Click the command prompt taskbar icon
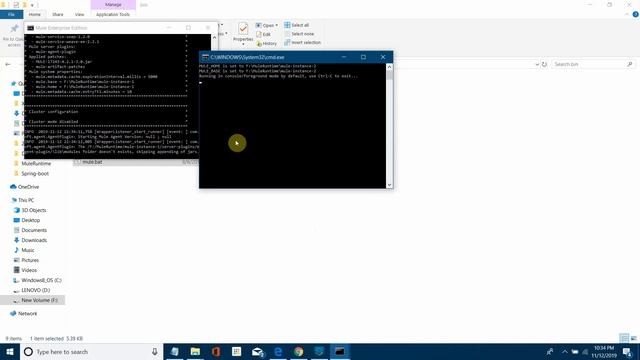640x360 pixels. [340, 351]
